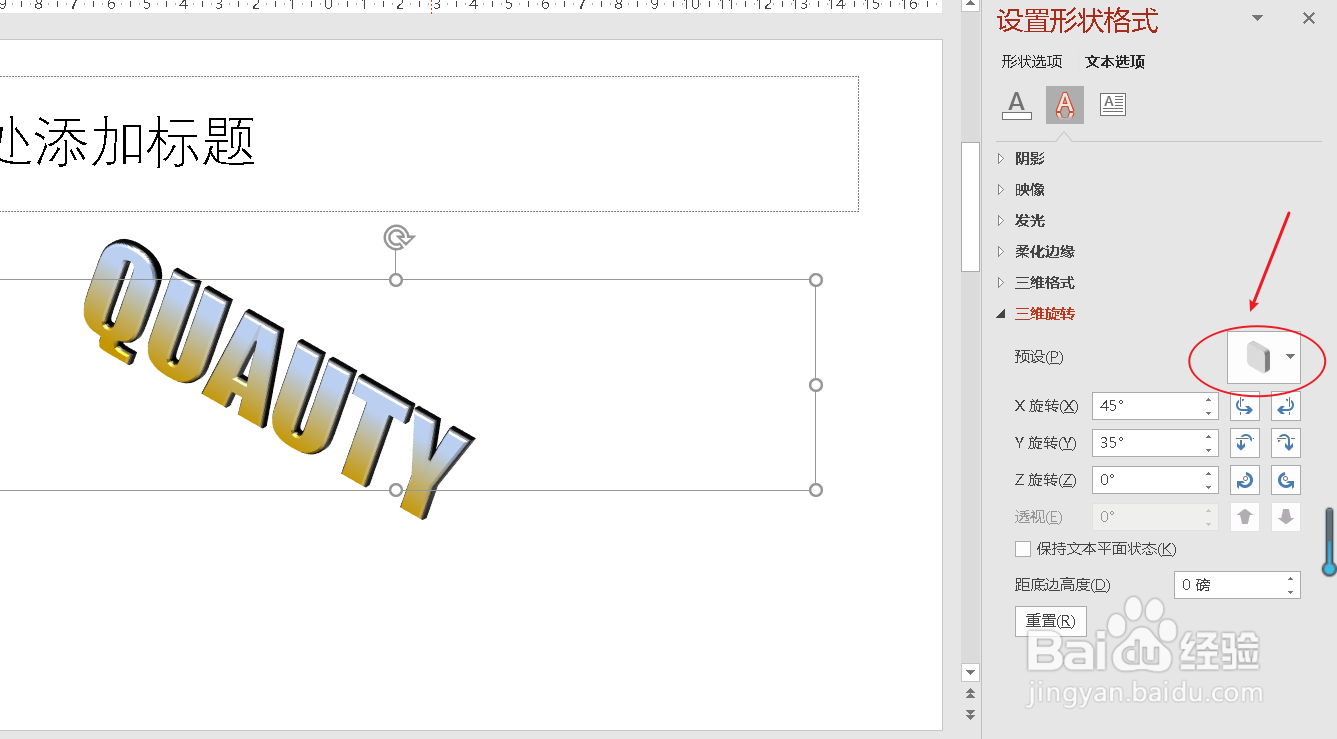The height and width of the screenshot is (739, 1337).
Task: Open the Text Fill & Outline icon tab
Action: coord(1017,104)
